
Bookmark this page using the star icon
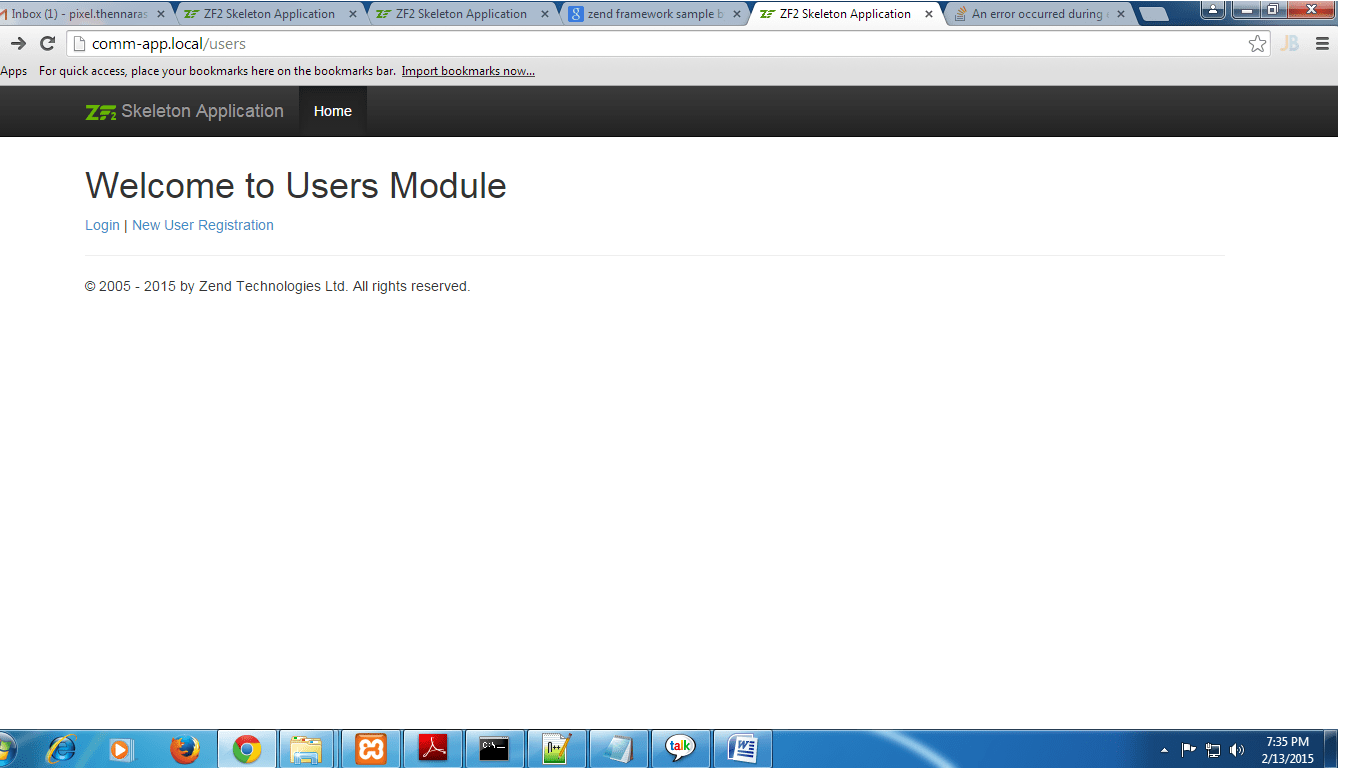(1257, 44)
